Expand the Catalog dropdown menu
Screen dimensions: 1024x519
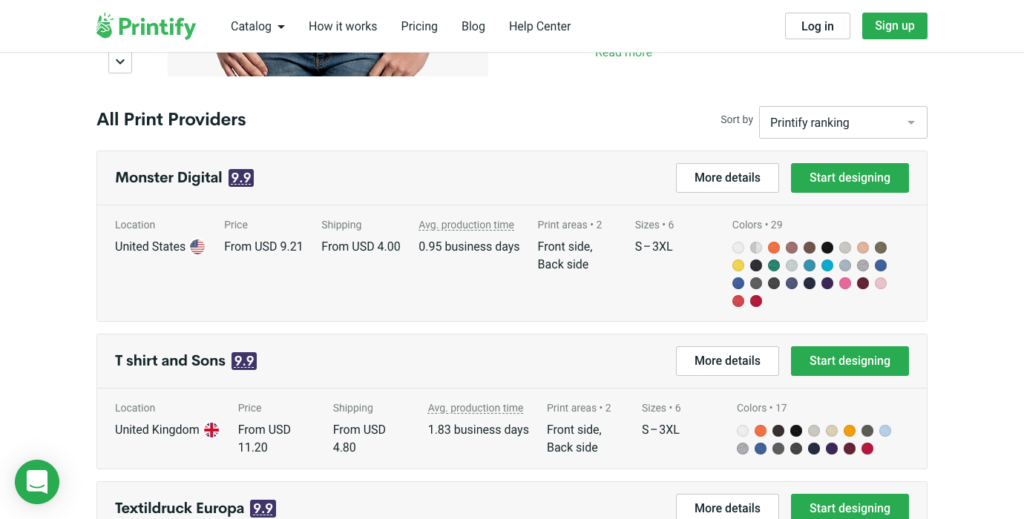[257, 26]
